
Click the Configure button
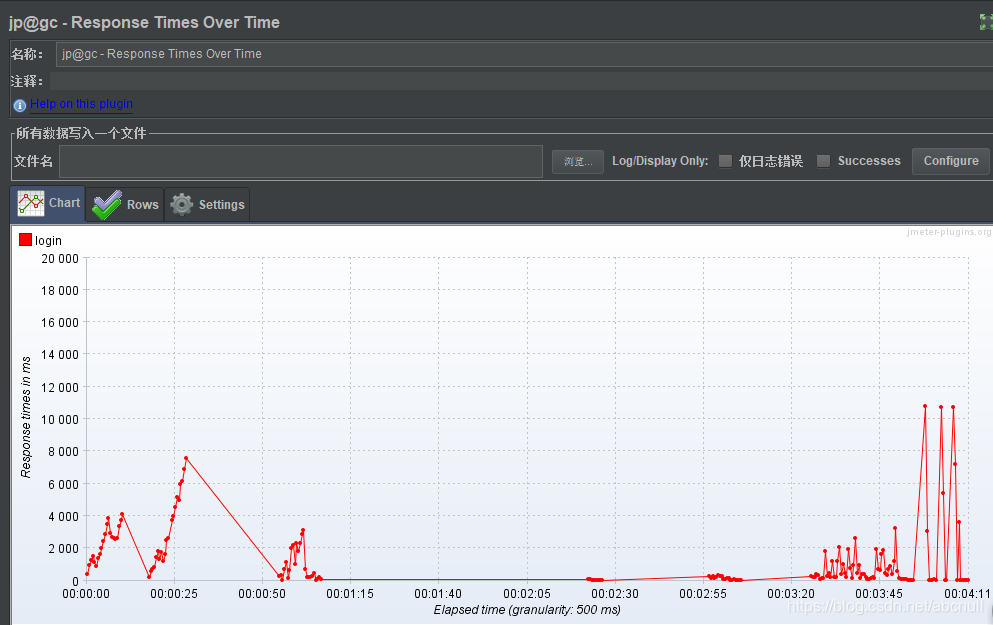951,161
